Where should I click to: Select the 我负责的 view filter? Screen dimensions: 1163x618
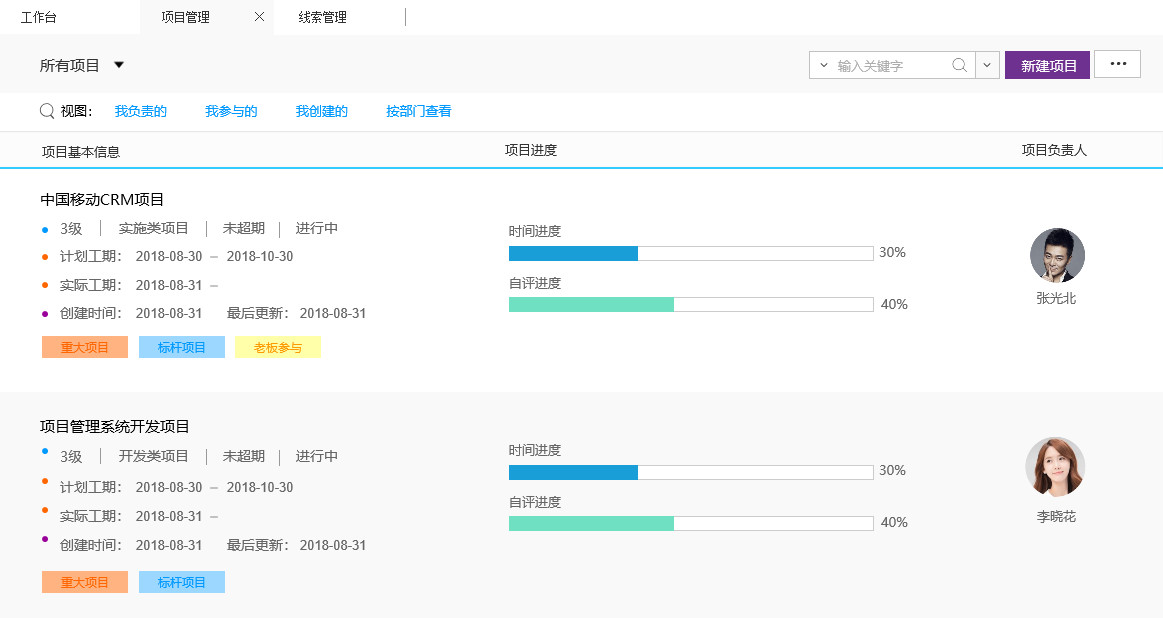point(140,111)
